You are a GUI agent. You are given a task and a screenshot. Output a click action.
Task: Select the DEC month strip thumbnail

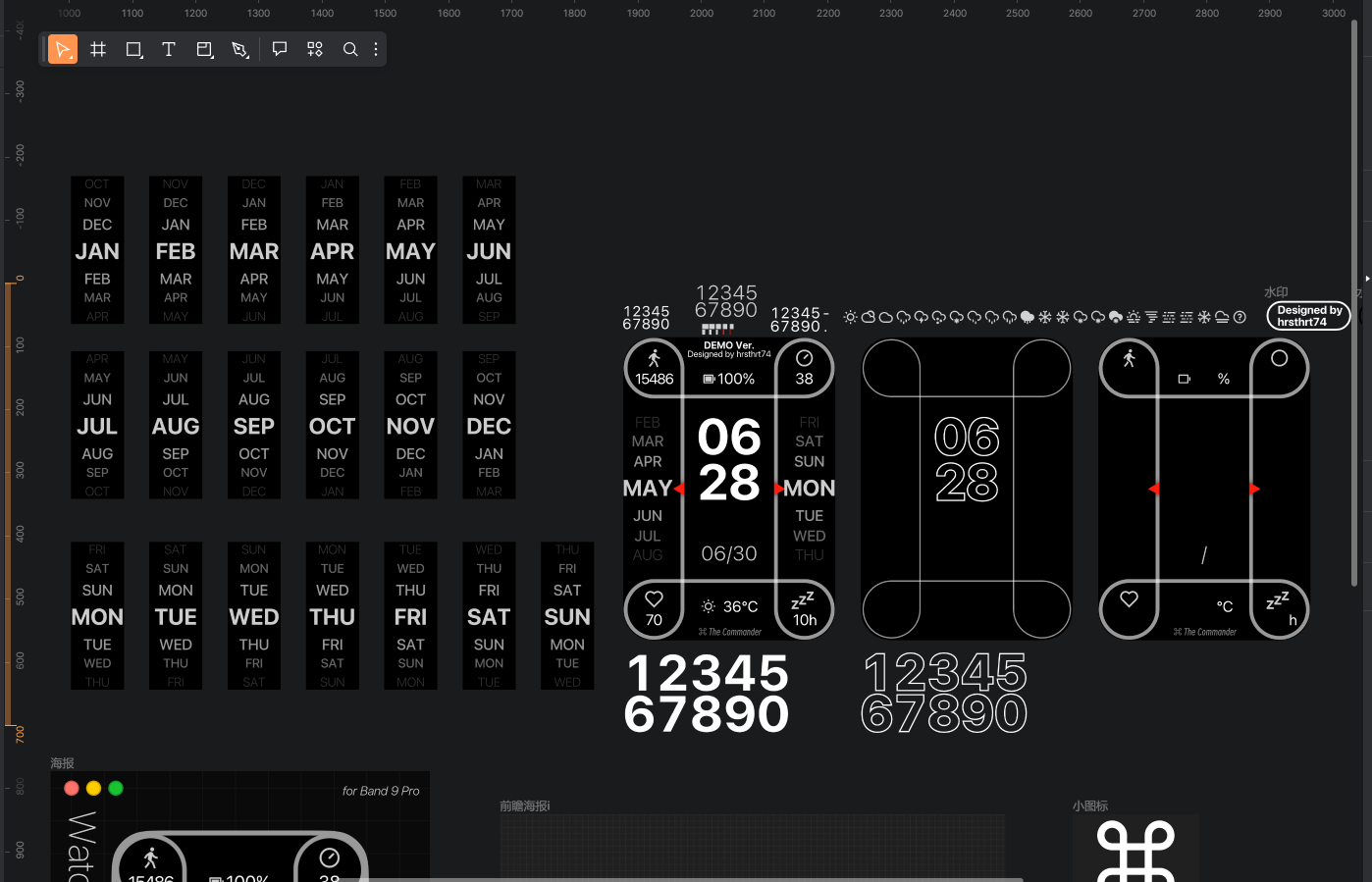pyautogui.click(x=489, y=425)
